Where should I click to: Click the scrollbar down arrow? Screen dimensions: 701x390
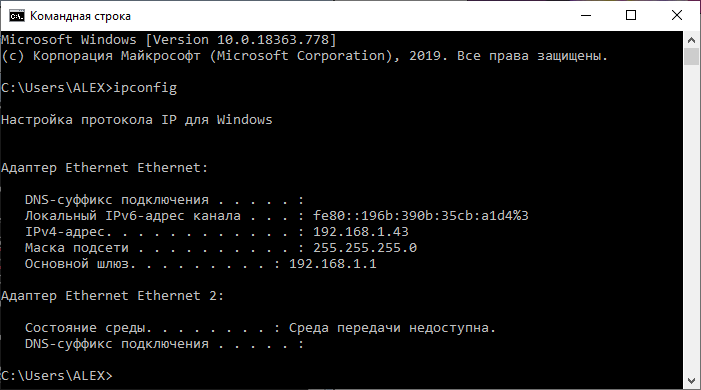pyautogui.click(x=691, y=381)
